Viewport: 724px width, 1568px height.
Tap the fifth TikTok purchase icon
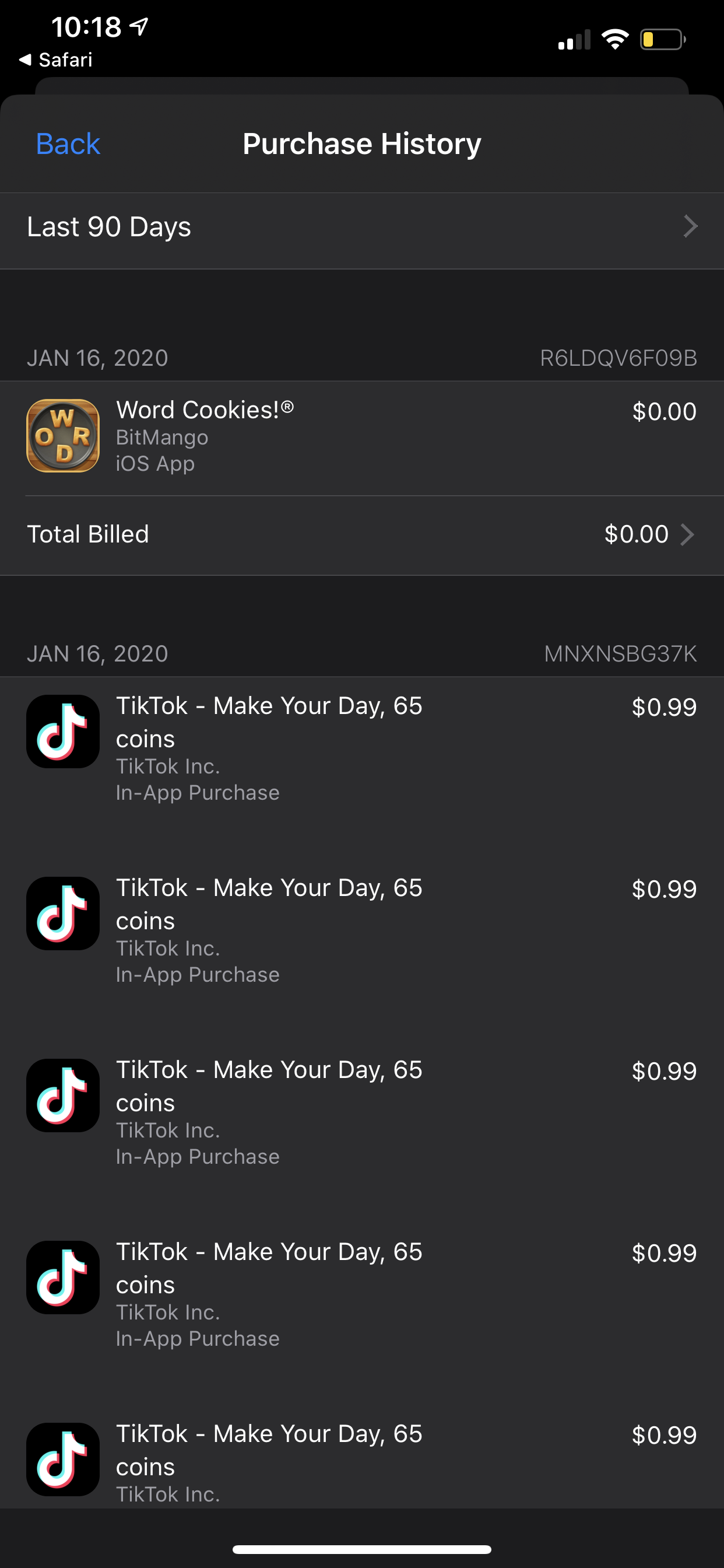[x=63, y=1459]
